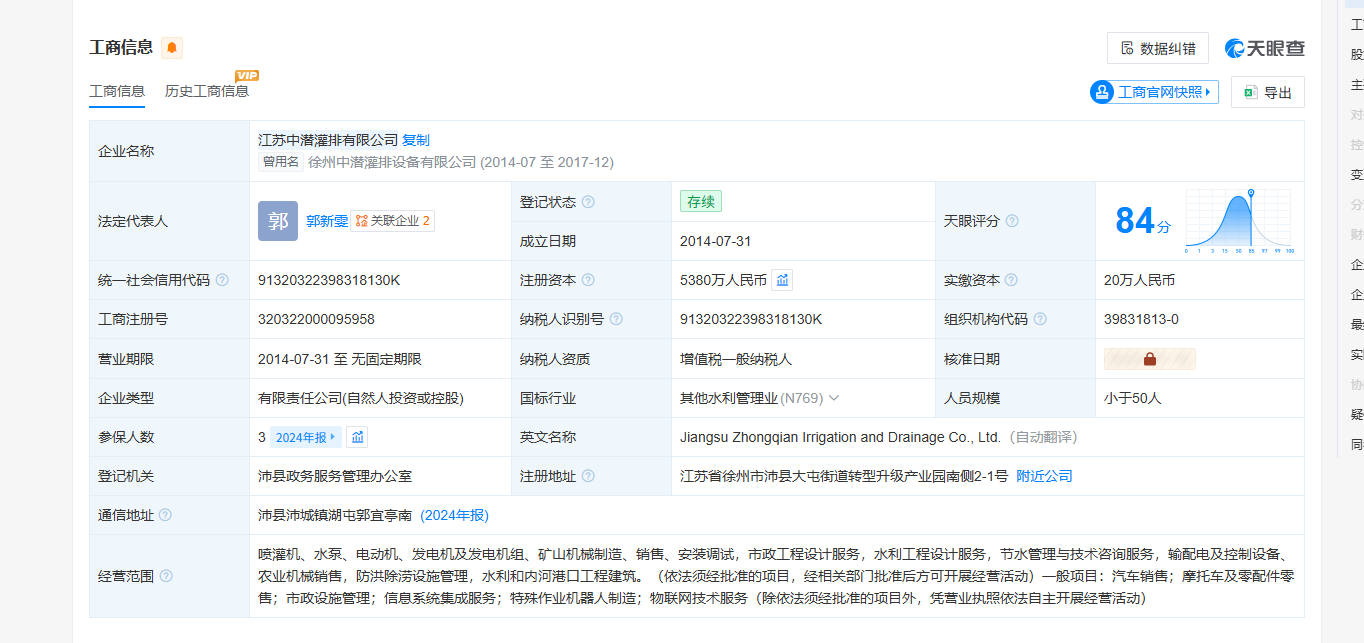Switch to the 历史工商信息 tab
The width and height of the screenshot is (1364, 643).
207,91
